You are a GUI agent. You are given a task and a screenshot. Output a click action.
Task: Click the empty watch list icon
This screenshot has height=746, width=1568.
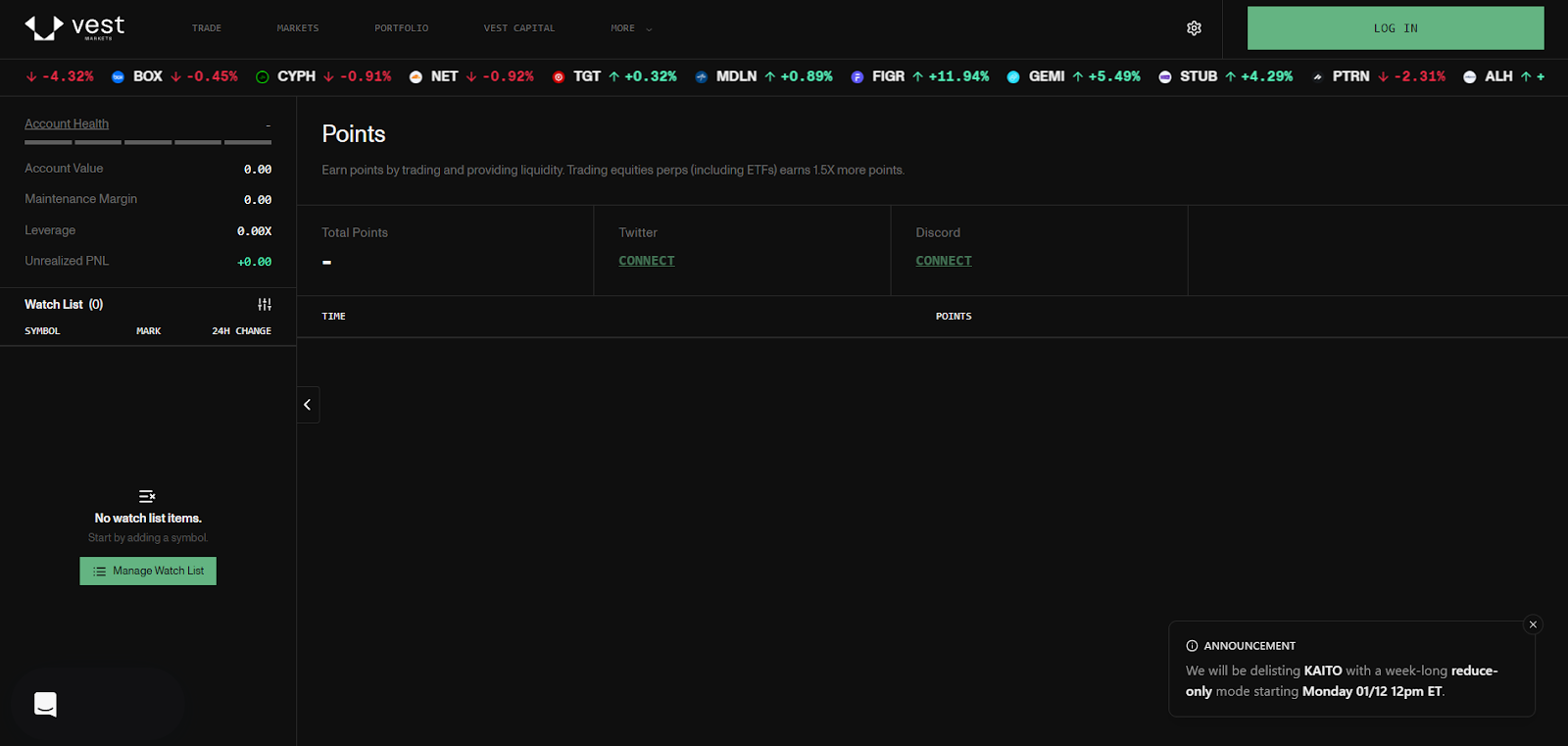pos(147,496)
